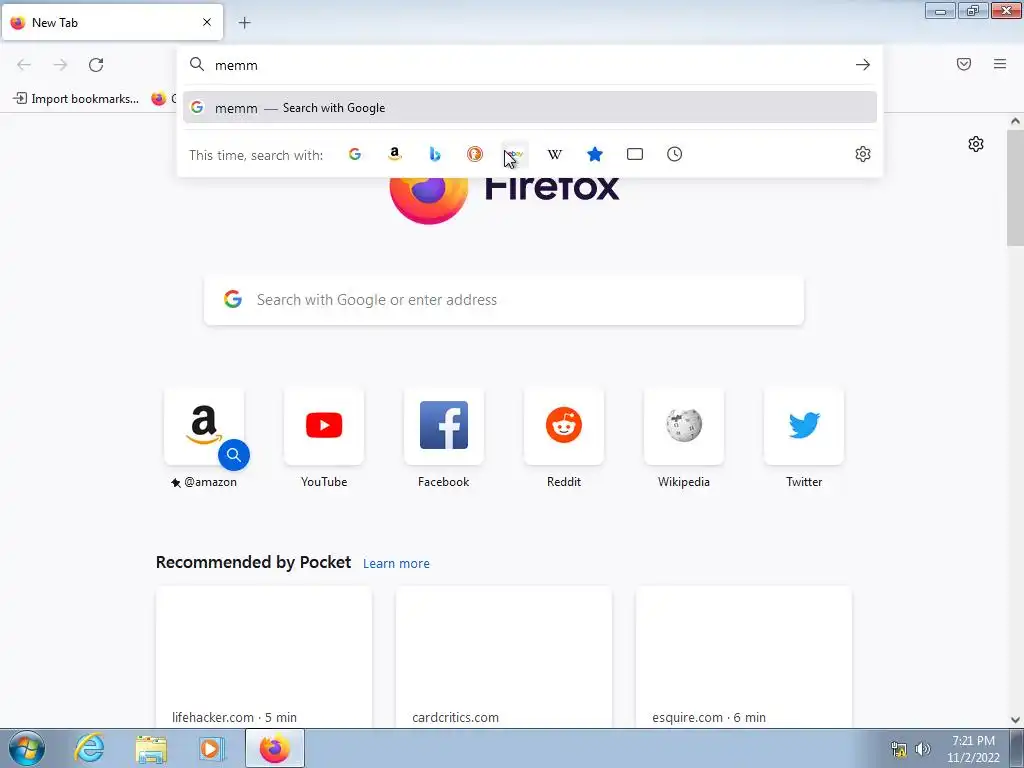Search history using the clock icon
The width and height of the screenshot is (1024, 768).
point(675,154)
